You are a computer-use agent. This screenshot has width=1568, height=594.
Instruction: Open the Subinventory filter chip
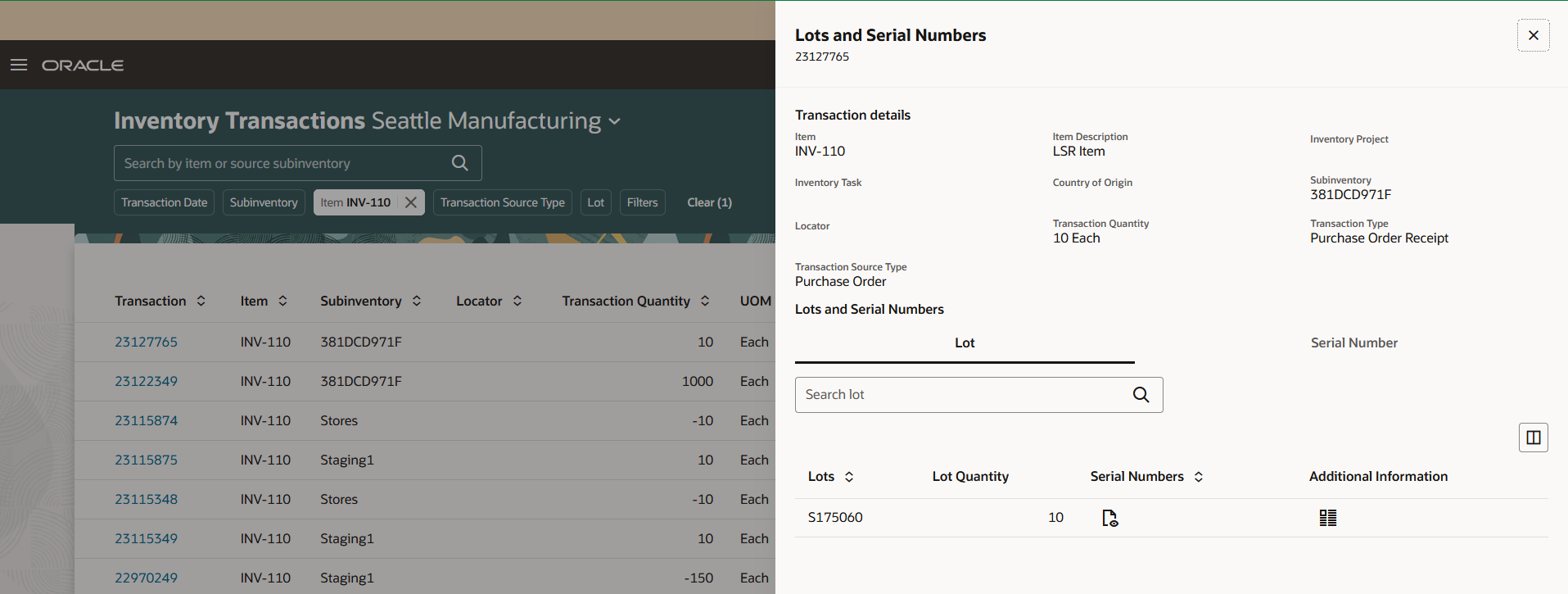264,202
